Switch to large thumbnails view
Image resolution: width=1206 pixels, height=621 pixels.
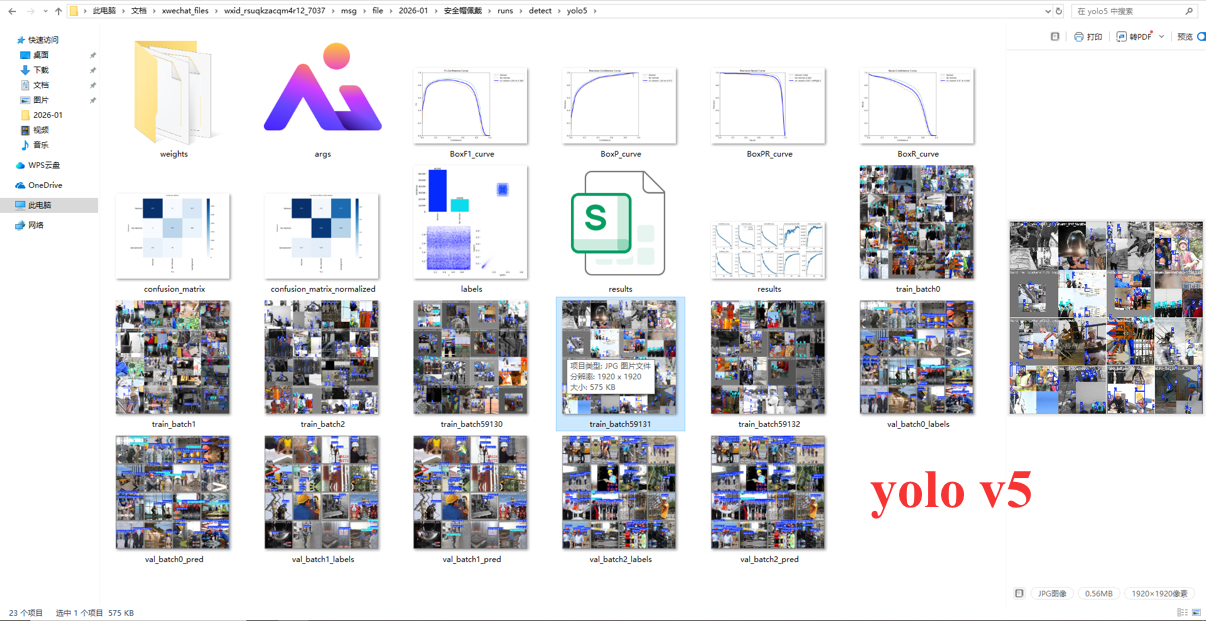(1197, 613)
